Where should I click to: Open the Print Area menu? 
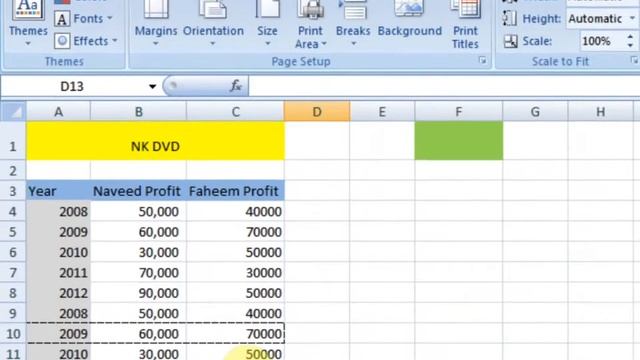(310, 25)
